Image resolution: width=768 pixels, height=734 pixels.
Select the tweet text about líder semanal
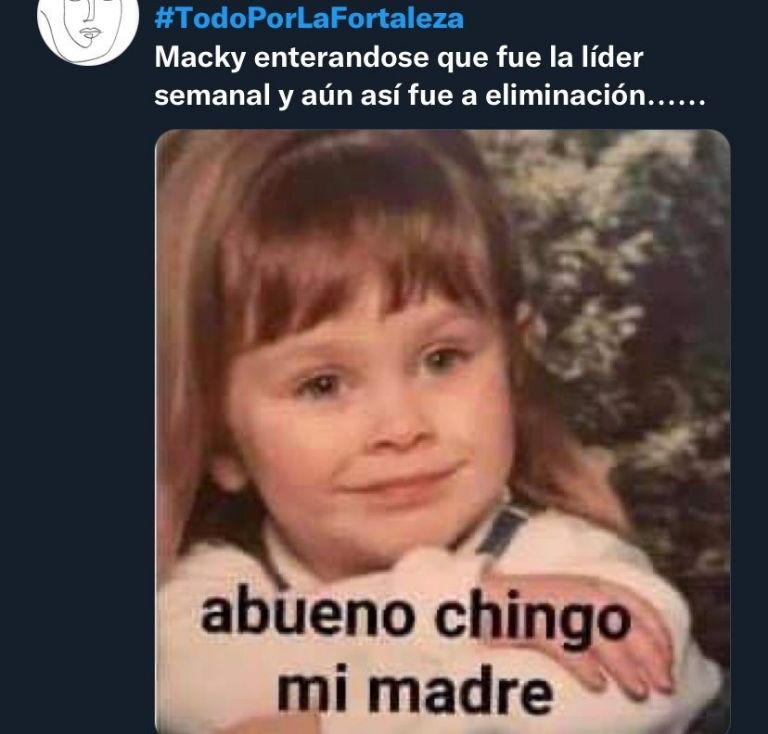pyautogui.click(x=430, y=76)
